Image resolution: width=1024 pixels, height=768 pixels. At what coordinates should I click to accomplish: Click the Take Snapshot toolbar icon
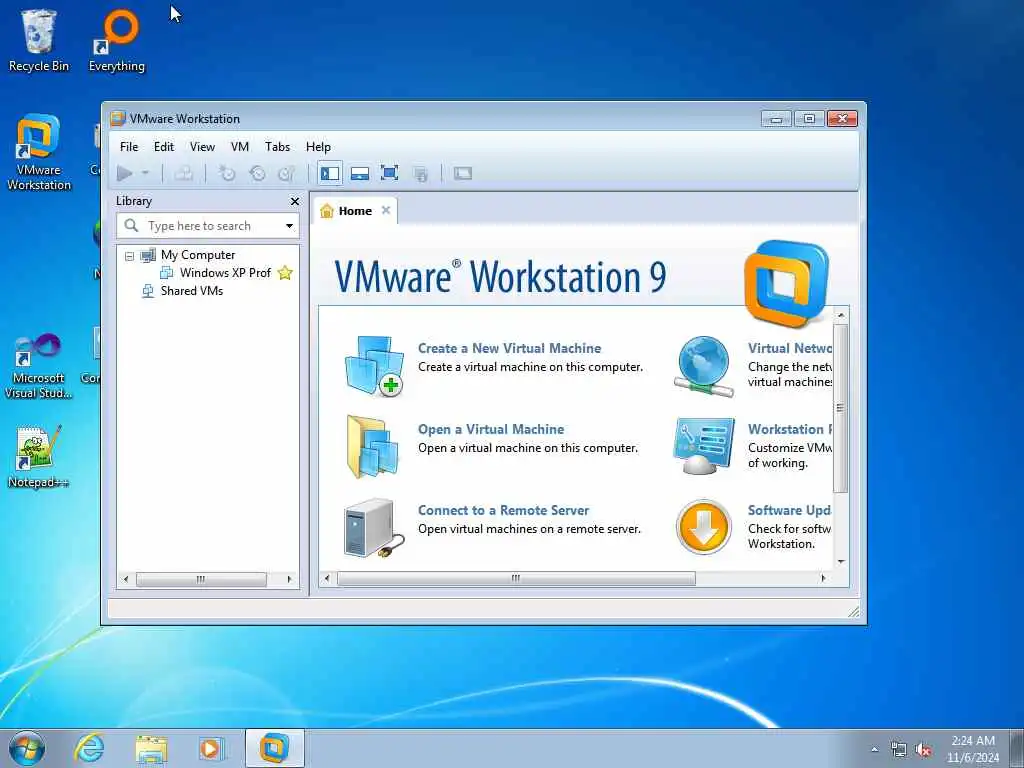[x=227, y=173]
